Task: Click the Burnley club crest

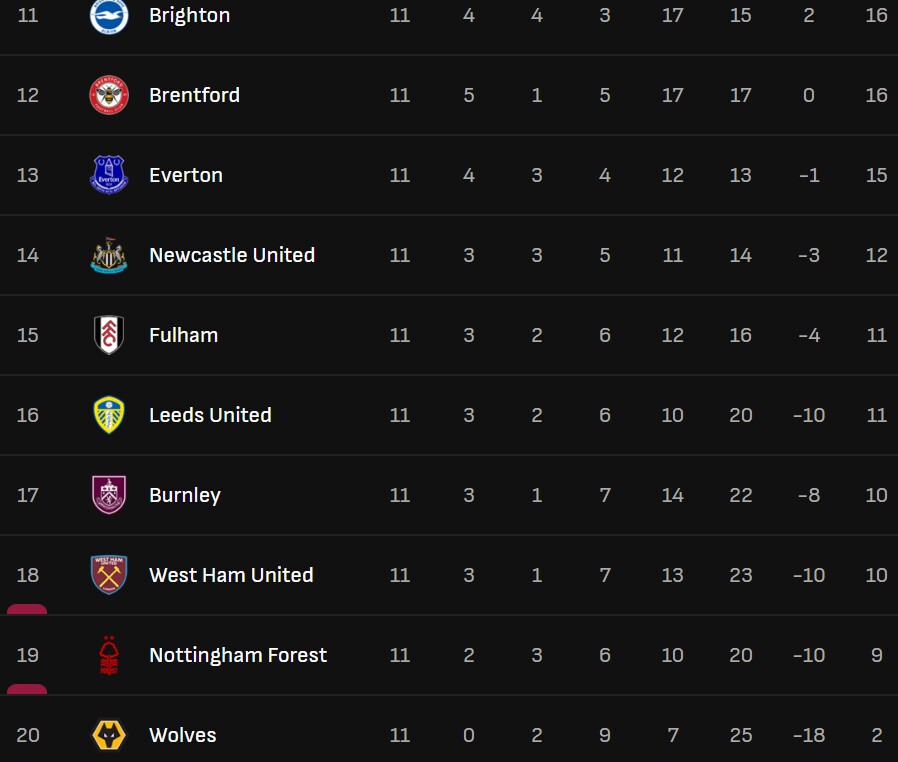Action: pos(109,495)
